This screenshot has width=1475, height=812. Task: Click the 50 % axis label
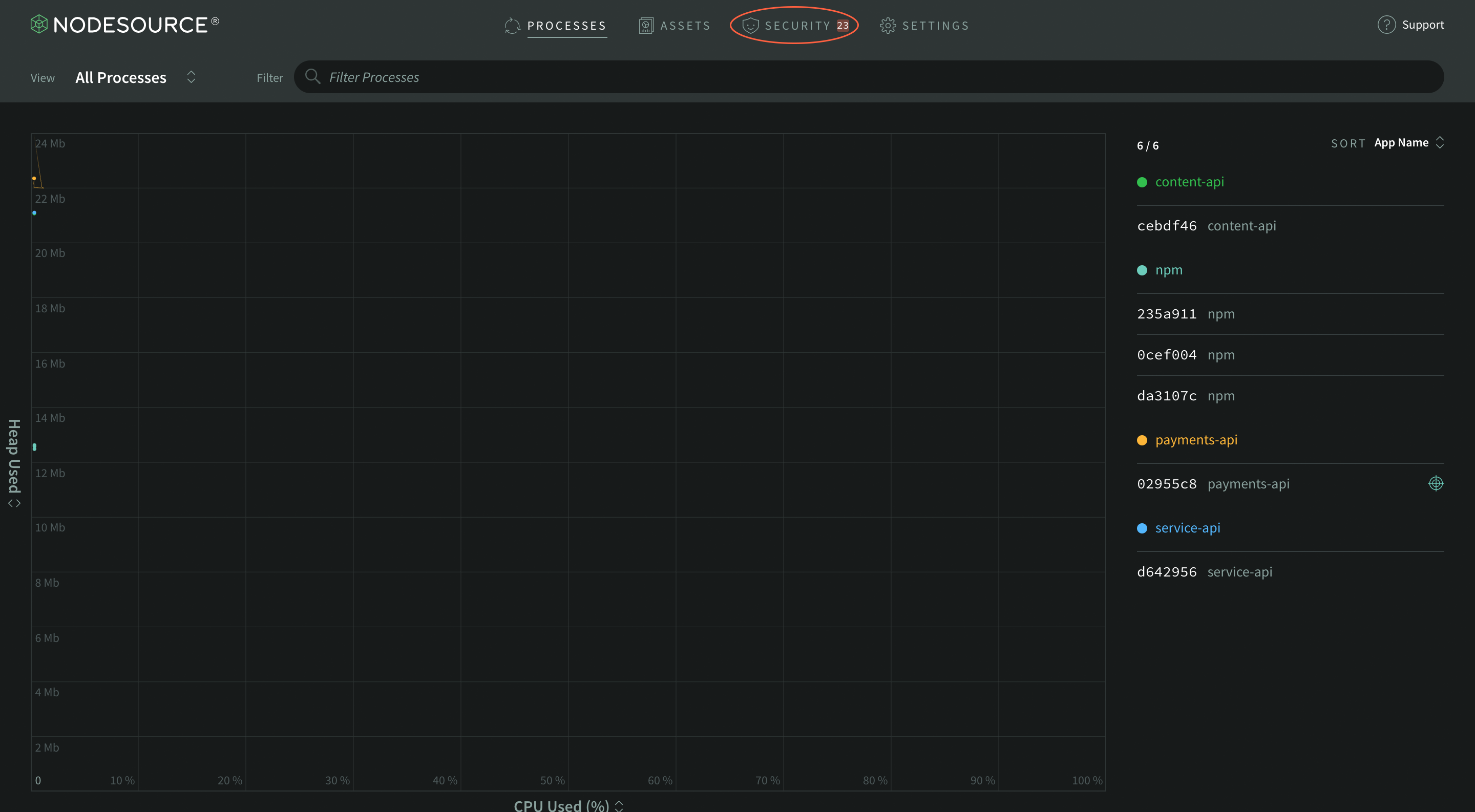552,781
